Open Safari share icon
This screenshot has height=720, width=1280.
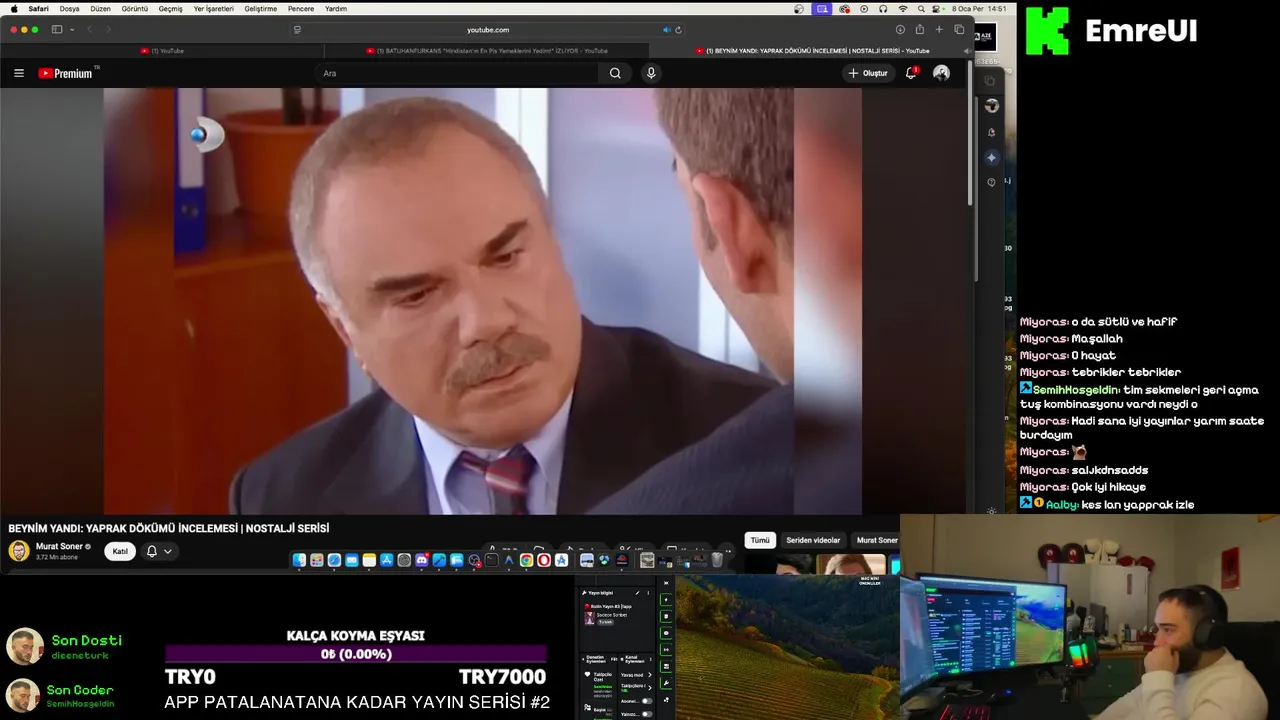(920, 30)
